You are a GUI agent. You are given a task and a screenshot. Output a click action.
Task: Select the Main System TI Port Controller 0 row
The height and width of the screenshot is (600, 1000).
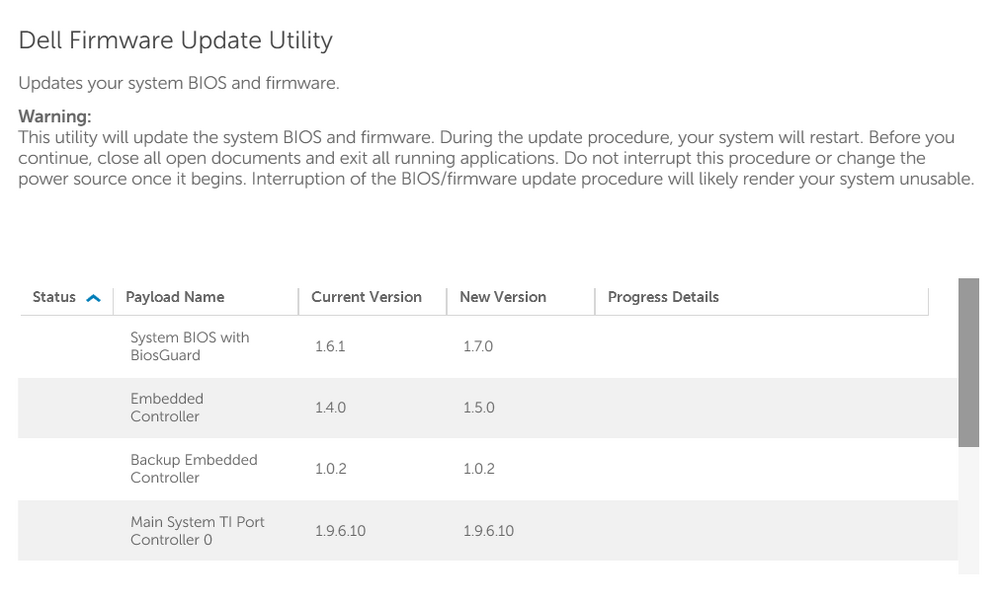pos(197,531)
